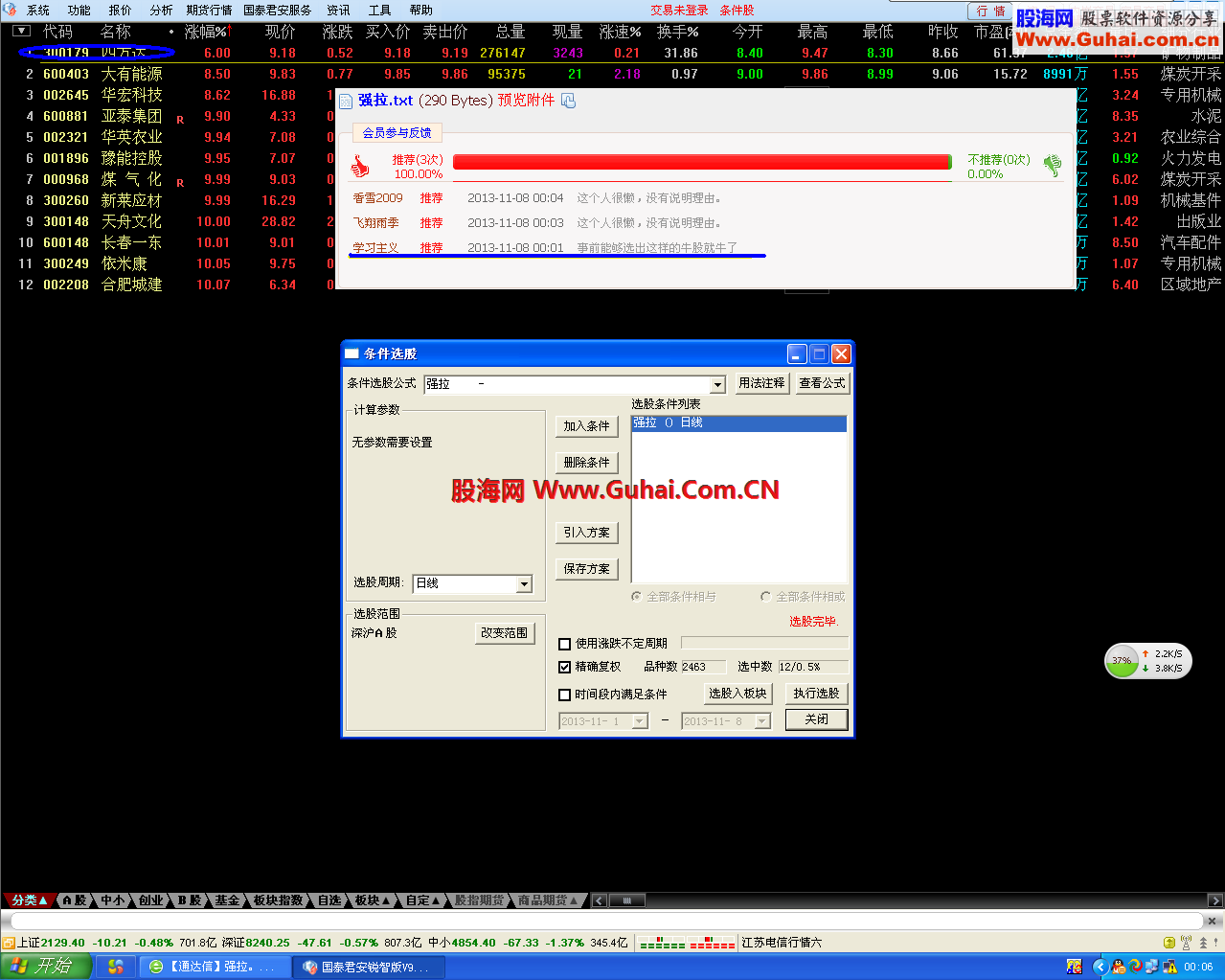
Task: Switch to the 国泰君安锐智版 taskbar window
Action: (x=368, y=967)
